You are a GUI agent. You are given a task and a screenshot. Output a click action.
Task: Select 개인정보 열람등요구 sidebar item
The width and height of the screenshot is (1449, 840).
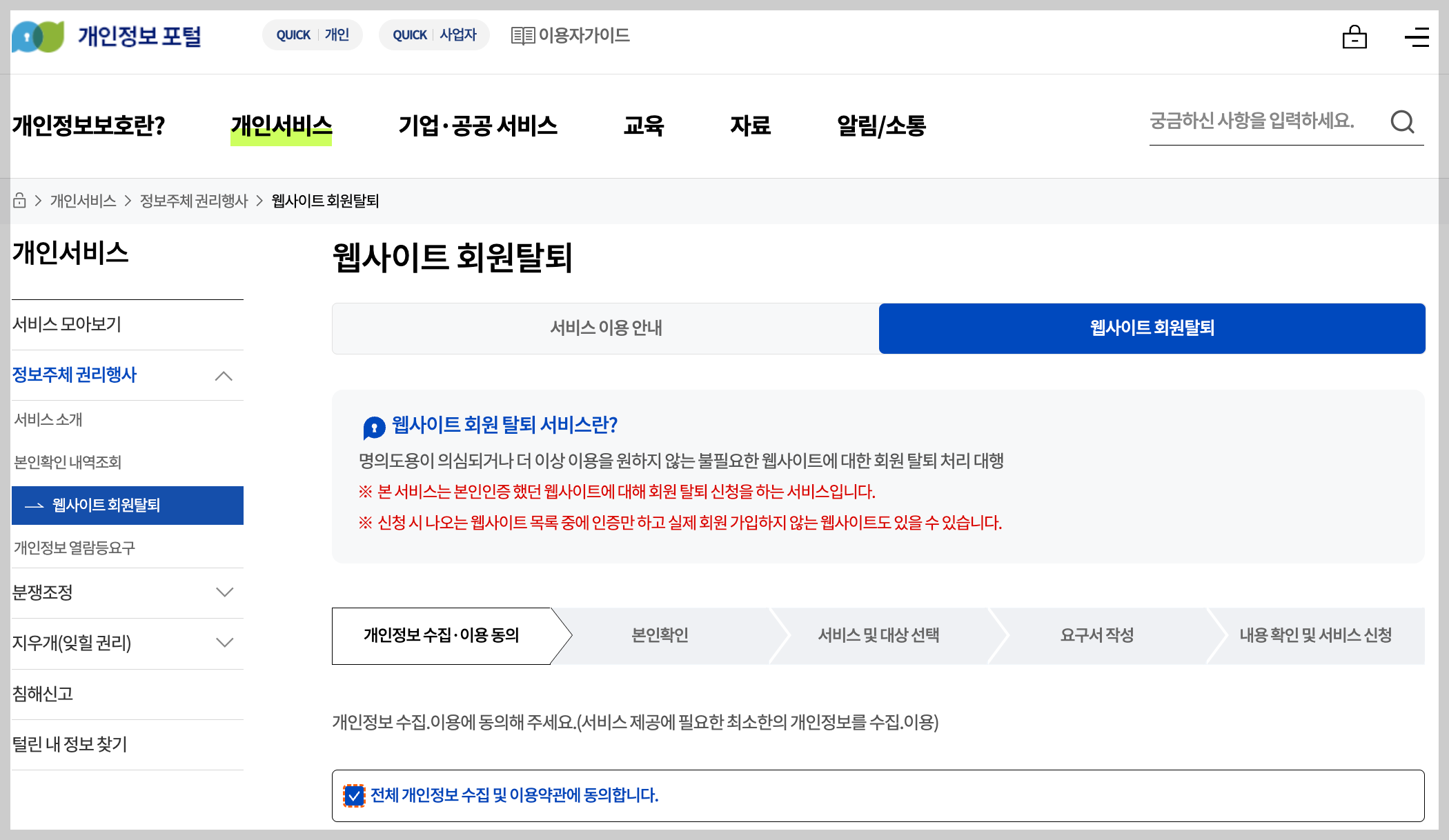(x=75, y=548)
